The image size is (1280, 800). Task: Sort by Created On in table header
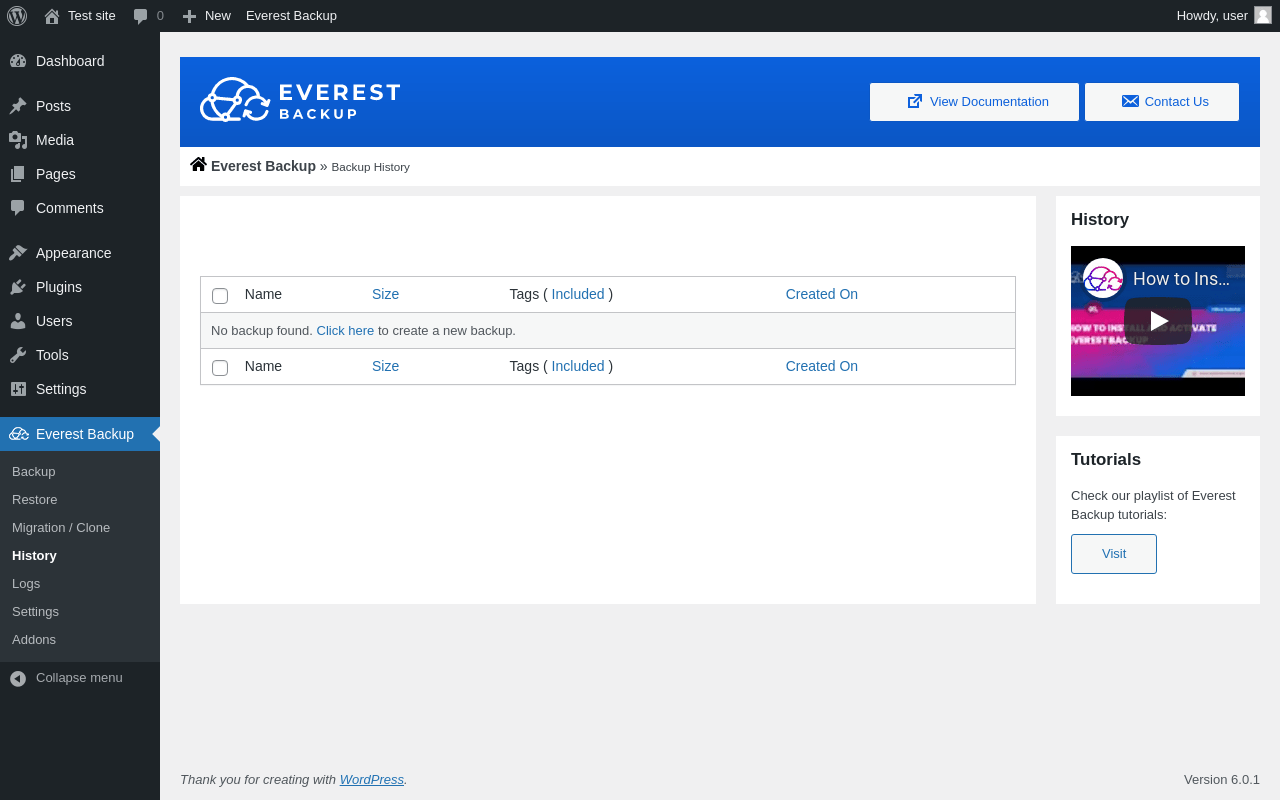822,294
